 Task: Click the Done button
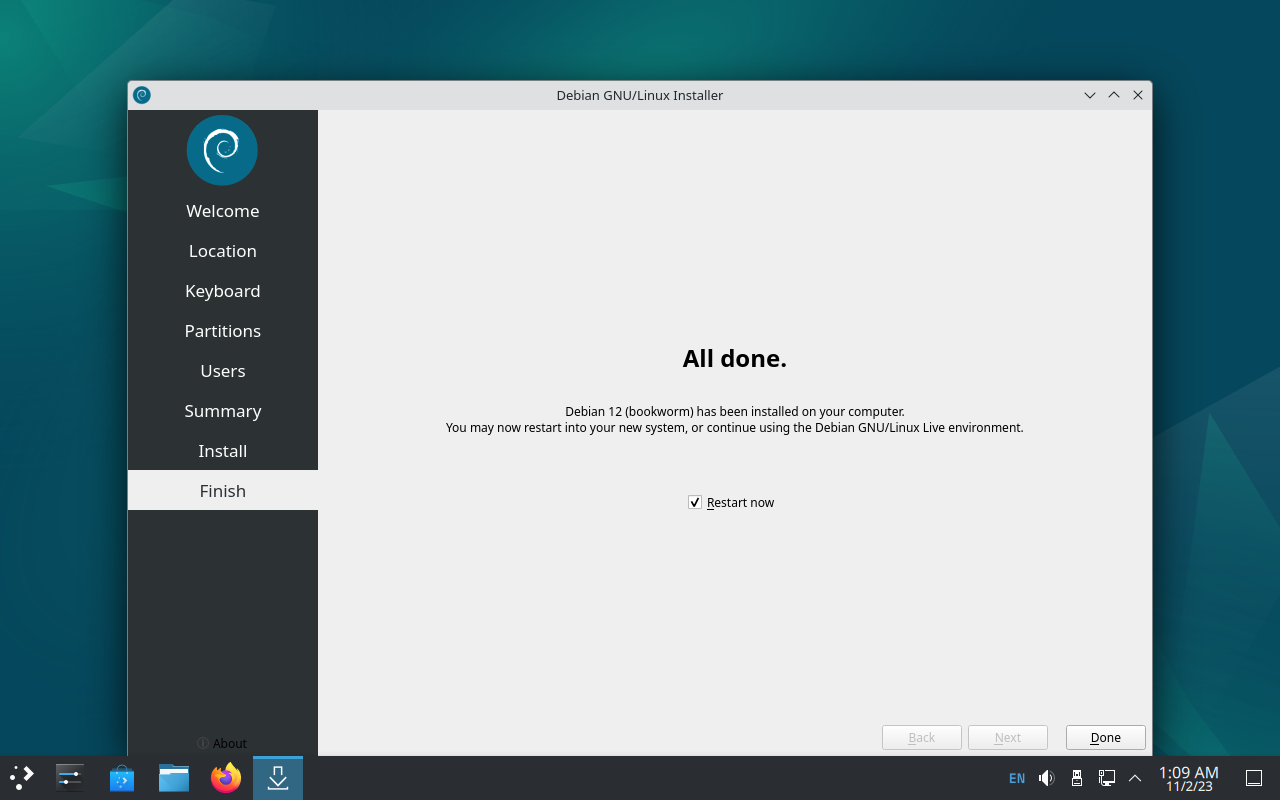(1105, 737)
